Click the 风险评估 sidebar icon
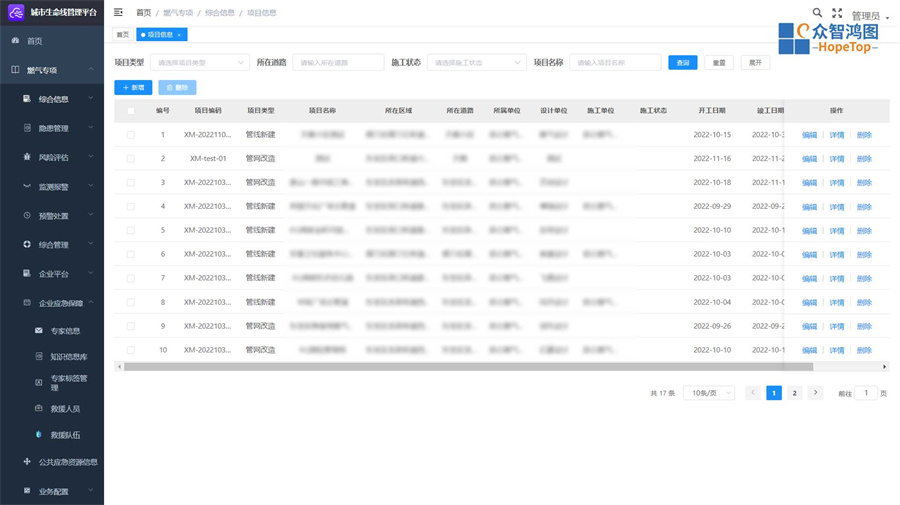 (27, 157)
